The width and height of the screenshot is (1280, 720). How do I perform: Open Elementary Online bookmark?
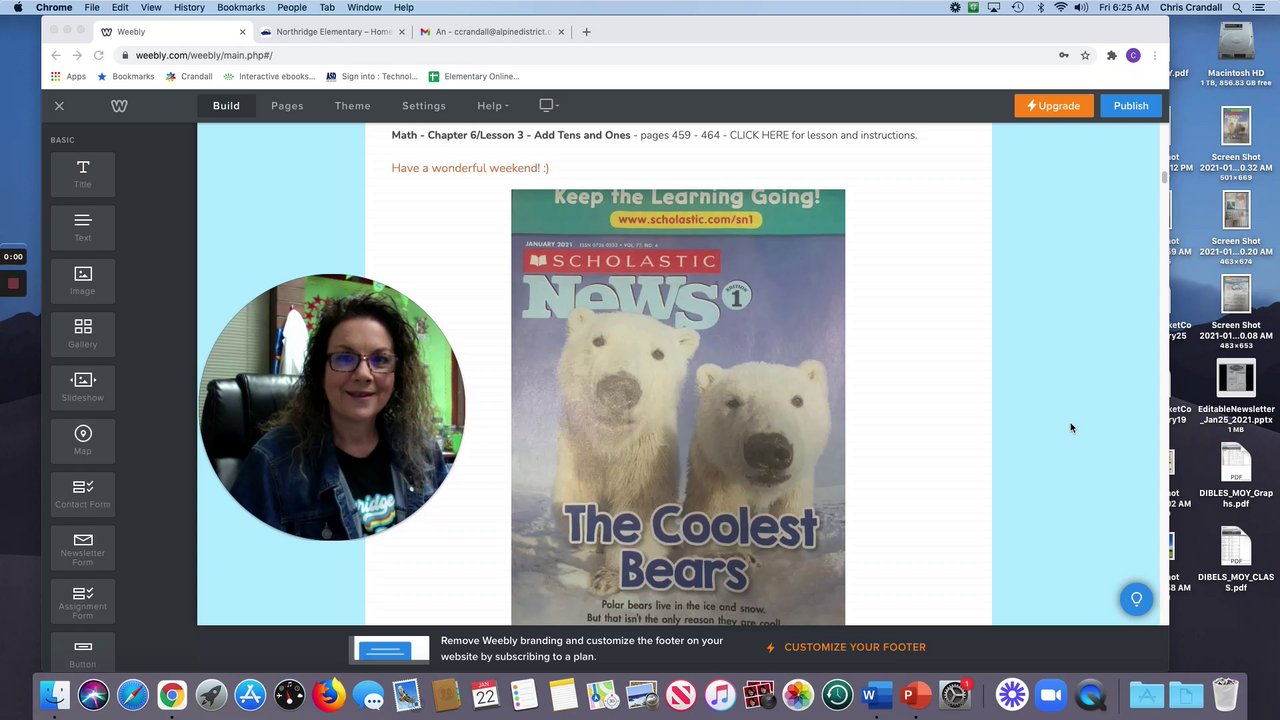tap(474, 76)
